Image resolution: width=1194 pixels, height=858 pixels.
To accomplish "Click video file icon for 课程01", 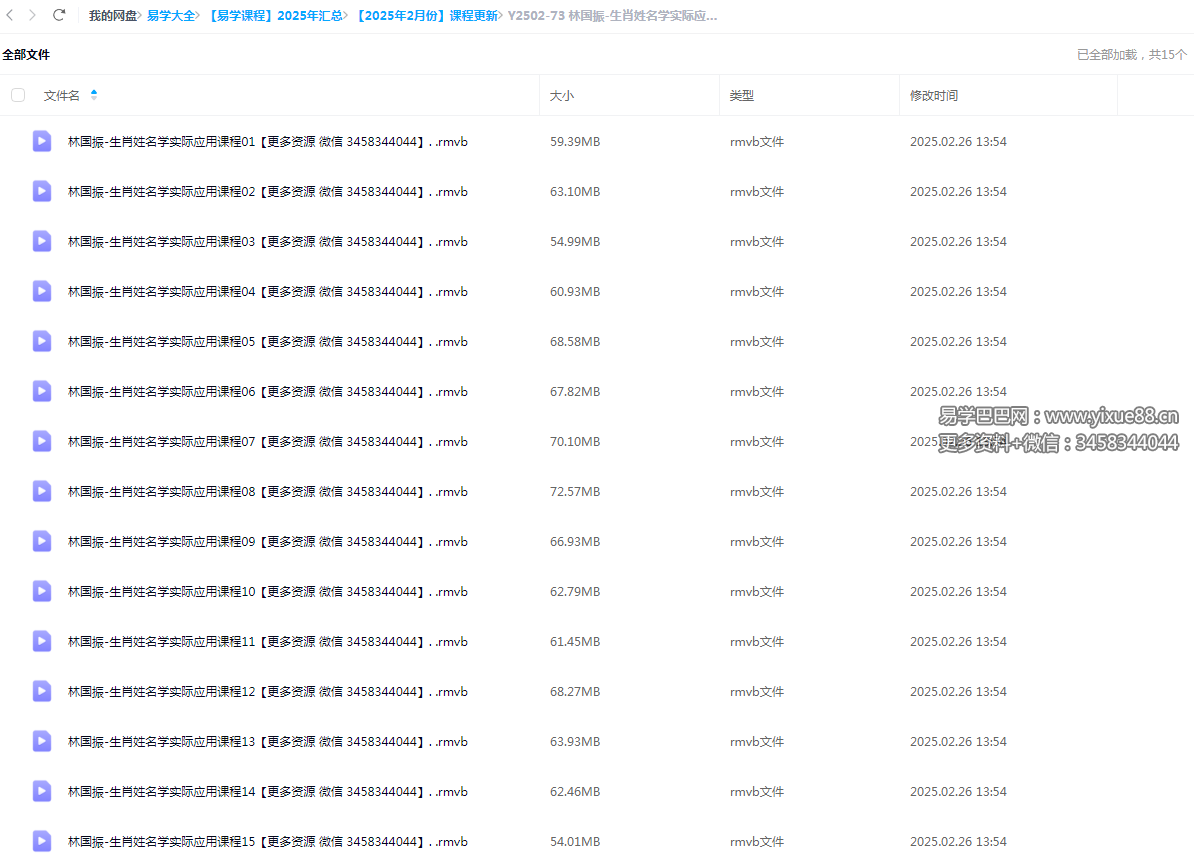I will 42,141.
